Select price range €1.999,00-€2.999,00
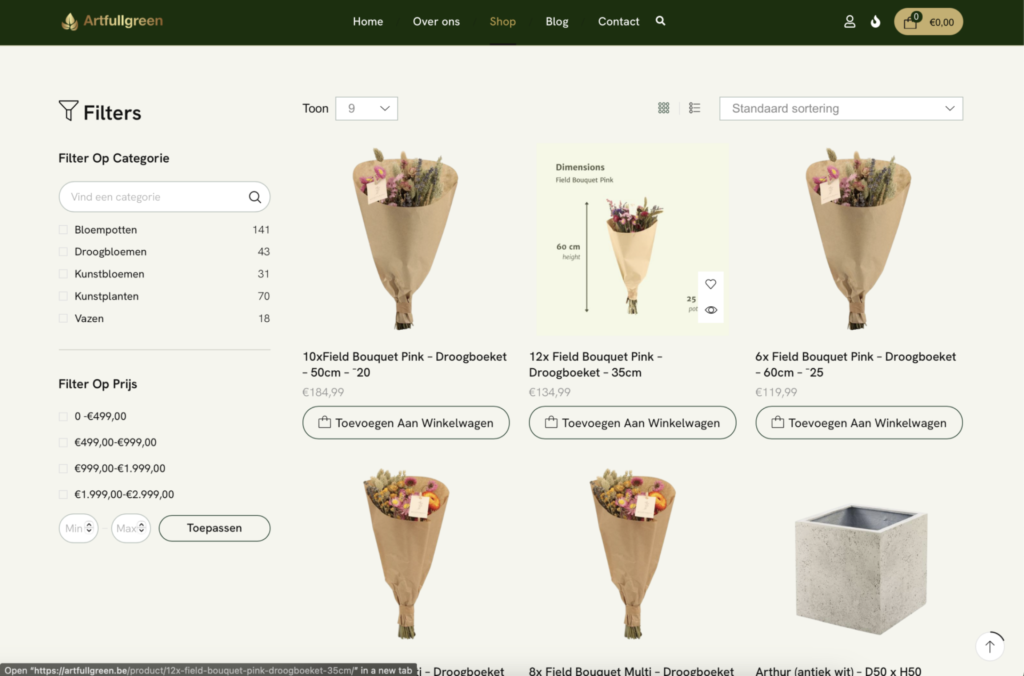Image resolution: width=1024 pixels, height=676 pixels. coord(63,494)
